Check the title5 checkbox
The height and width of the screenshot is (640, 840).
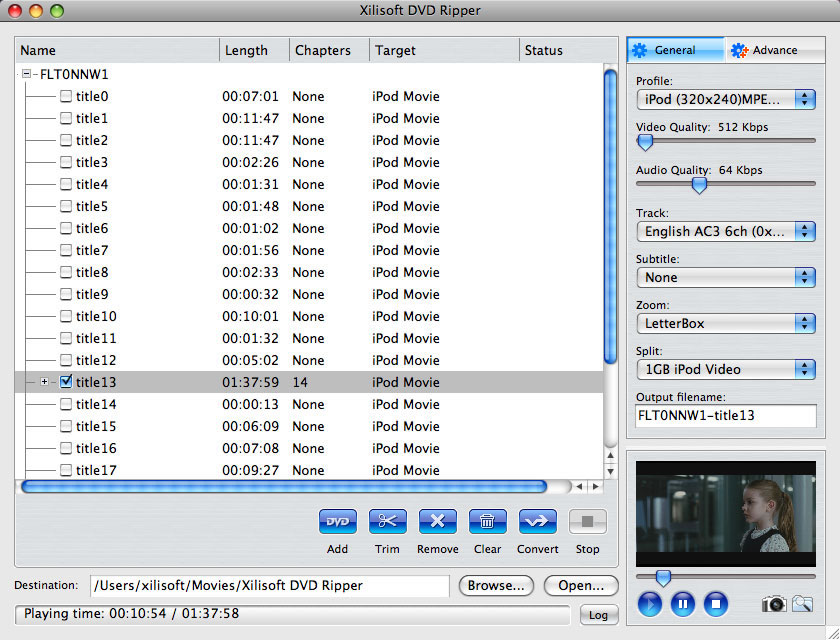[x=66, y=206]
